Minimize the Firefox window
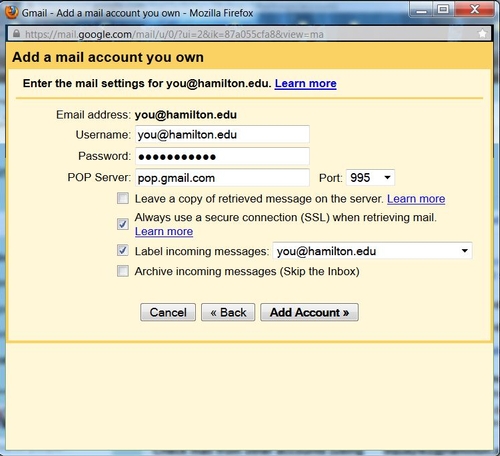 click(x=421, y=10)
